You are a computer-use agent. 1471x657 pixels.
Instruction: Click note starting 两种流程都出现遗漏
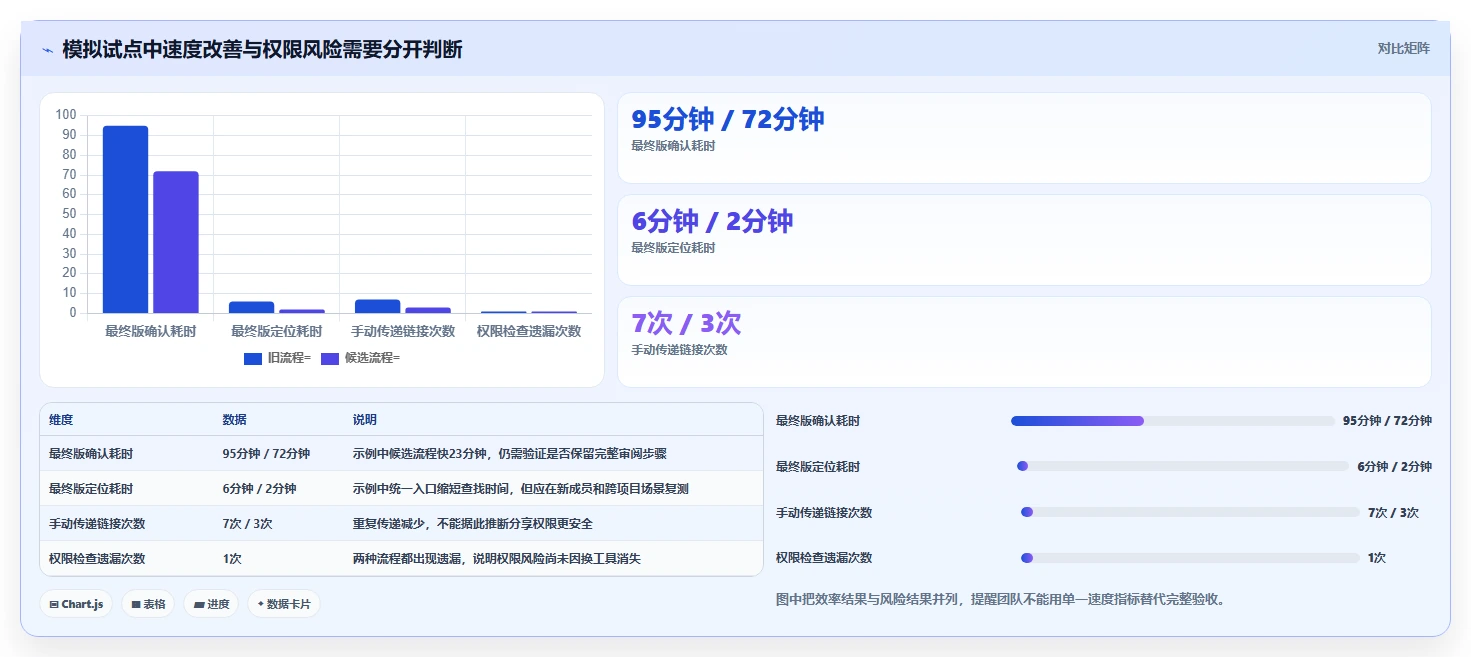point(497,559)
